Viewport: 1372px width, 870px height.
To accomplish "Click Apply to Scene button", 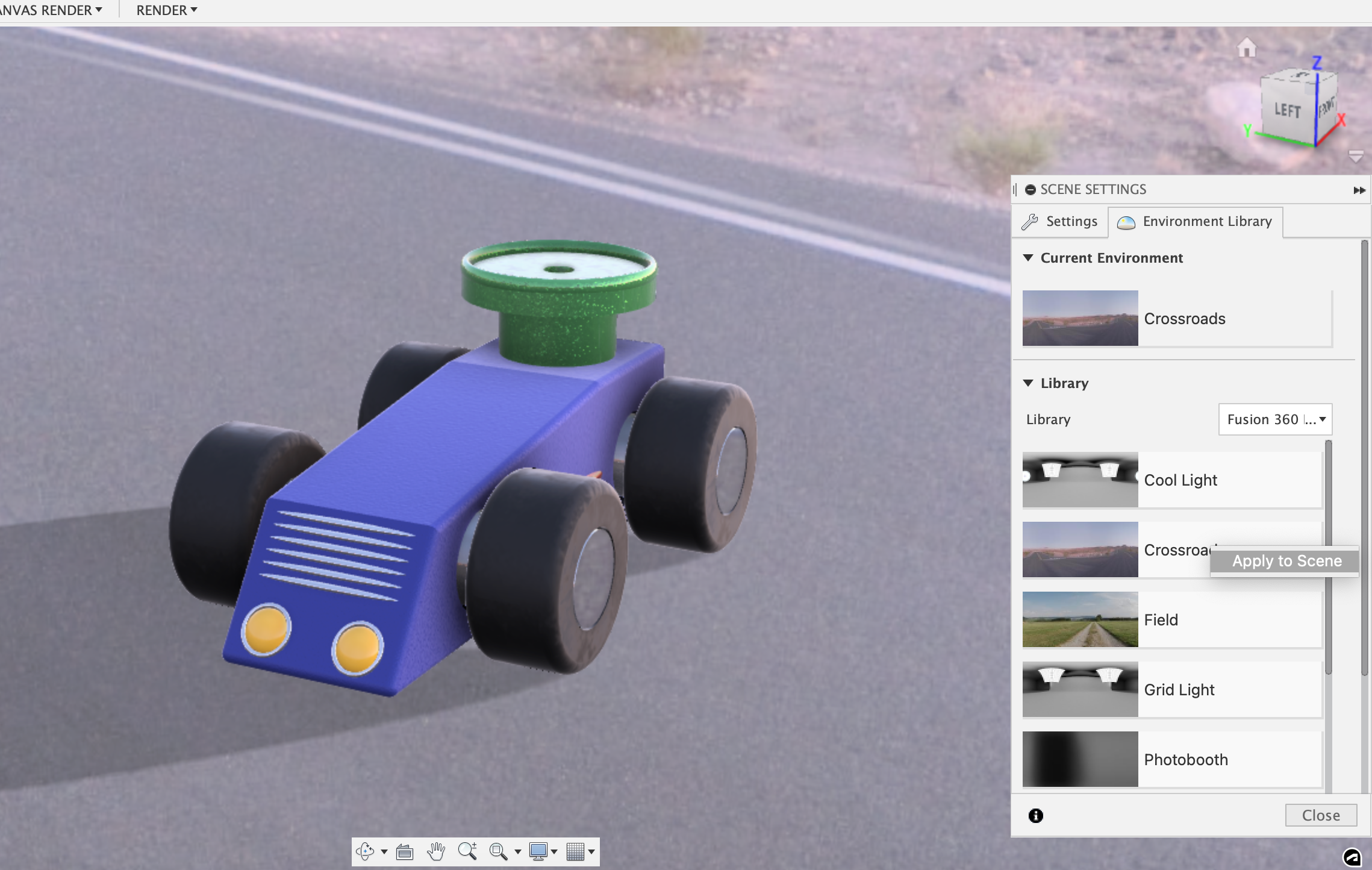I will pyautogui.click(x=1286, y=560).
